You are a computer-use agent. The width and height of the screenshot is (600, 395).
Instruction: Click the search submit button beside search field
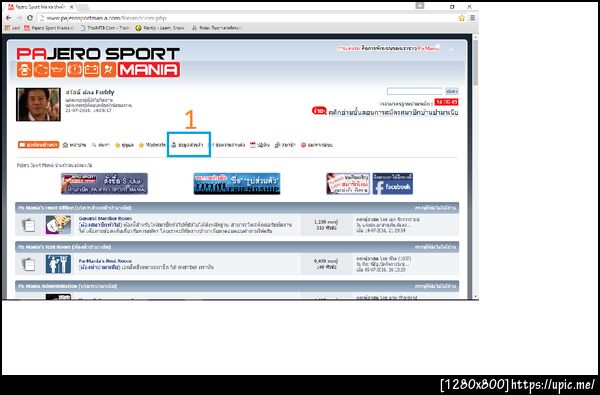(452, 91)
